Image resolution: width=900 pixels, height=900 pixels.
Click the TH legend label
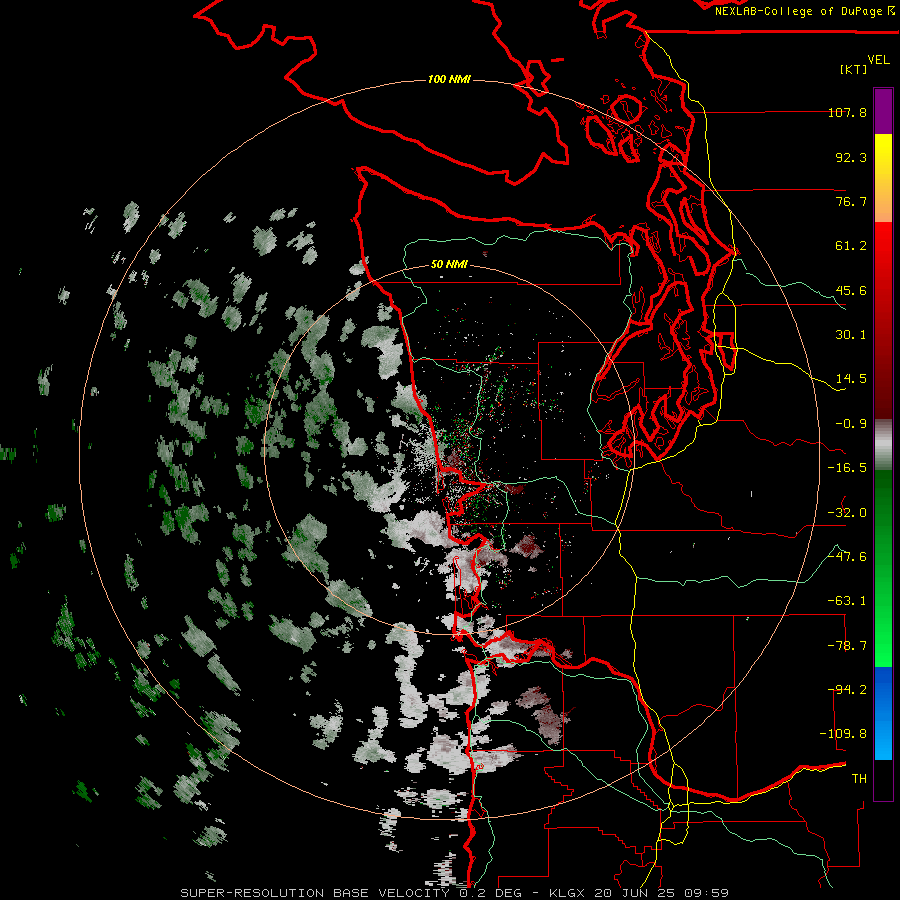(x=859, y=779)
